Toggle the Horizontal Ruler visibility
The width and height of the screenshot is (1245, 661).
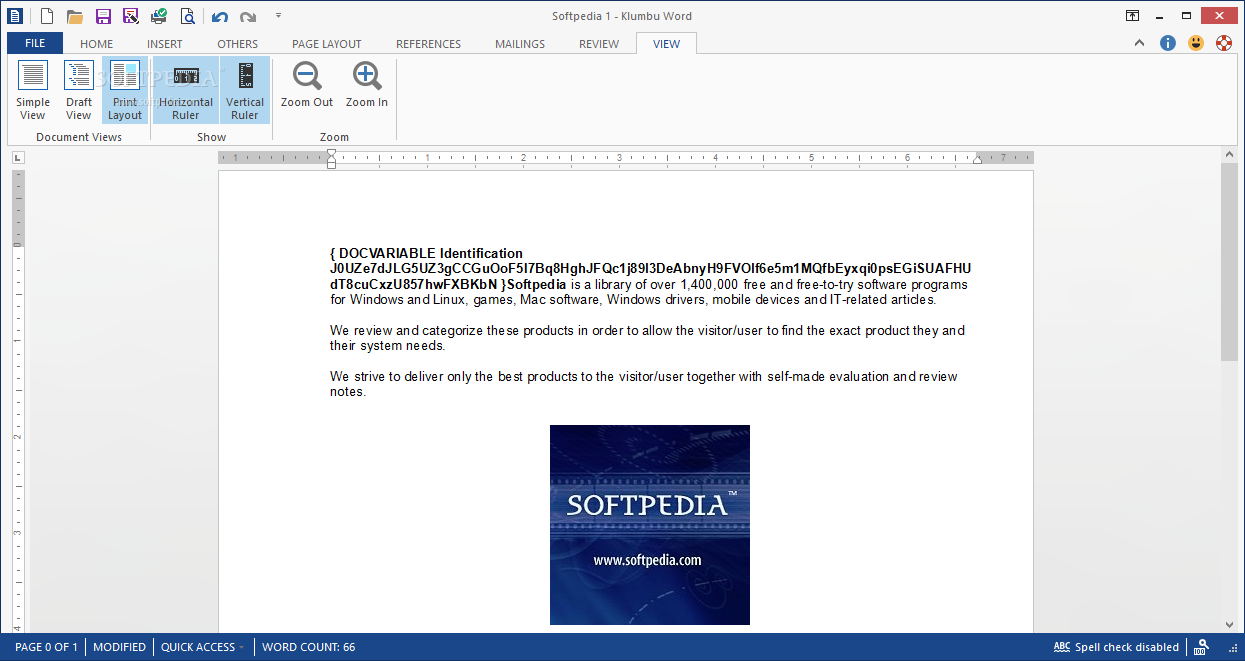[x=186, y=91]
